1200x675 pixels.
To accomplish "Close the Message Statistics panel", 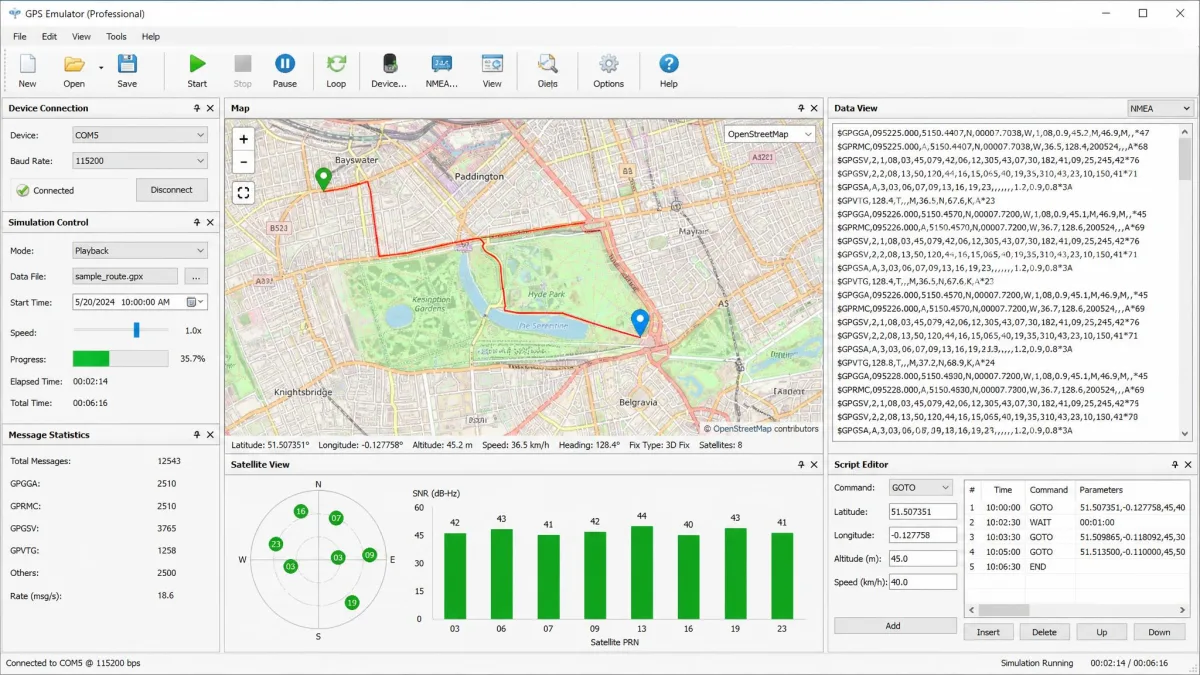I will click(x=210, y=435).
